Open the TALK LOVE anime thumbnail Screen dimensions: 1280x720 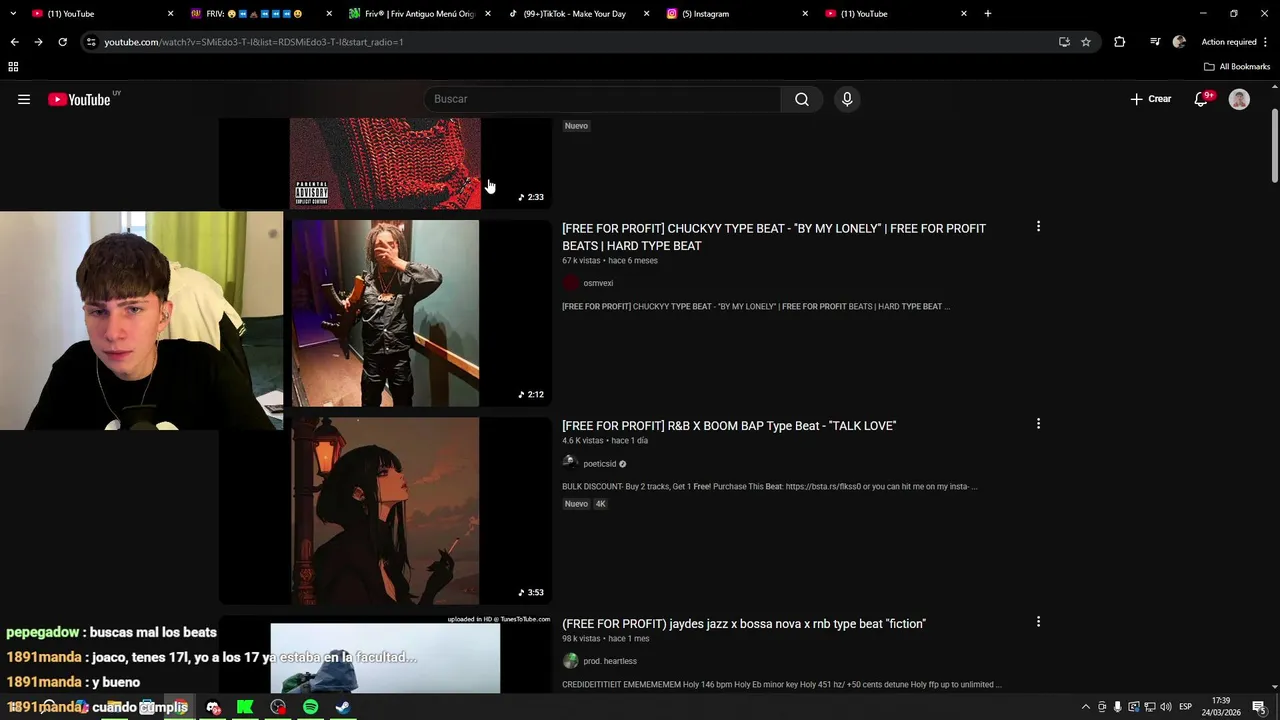pos(385,510)
